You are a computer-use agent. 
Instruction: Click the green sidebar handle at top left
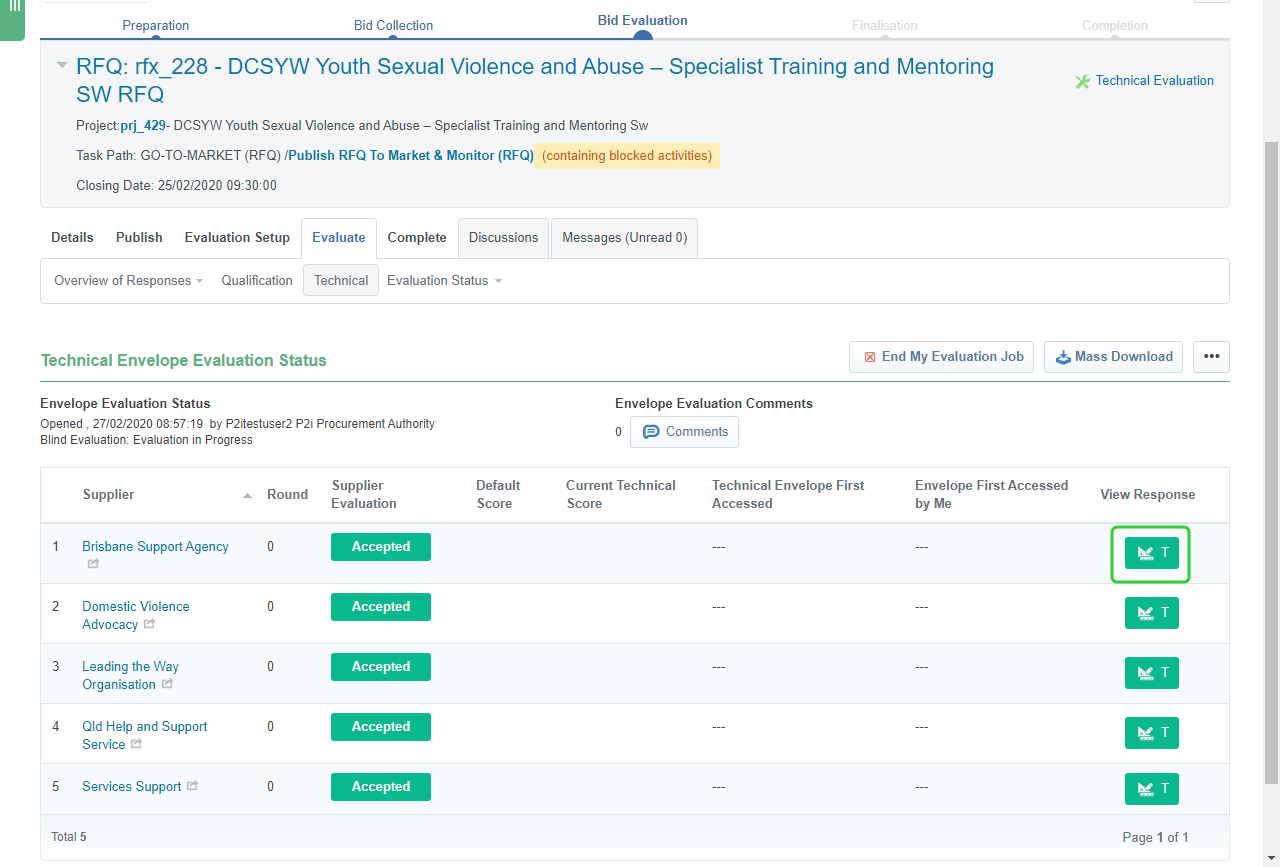[x=13, y=18]
